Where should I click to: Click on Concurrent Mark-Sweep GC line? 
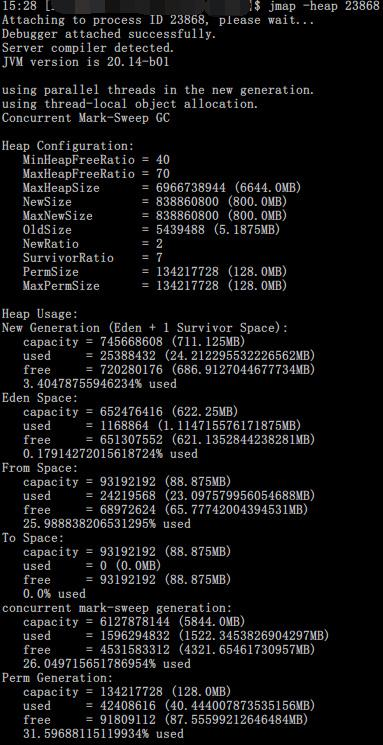[86, 118]
